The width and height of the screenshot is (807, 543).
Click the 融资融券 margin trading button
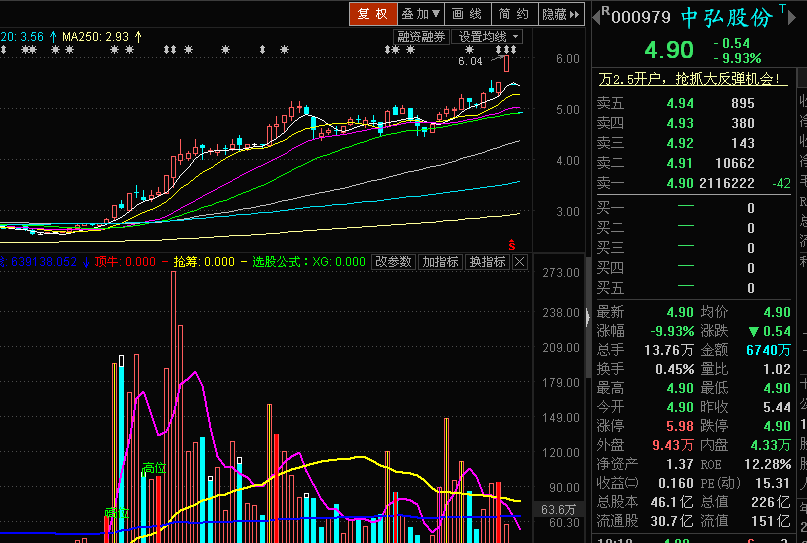click(x=421, y=37)
